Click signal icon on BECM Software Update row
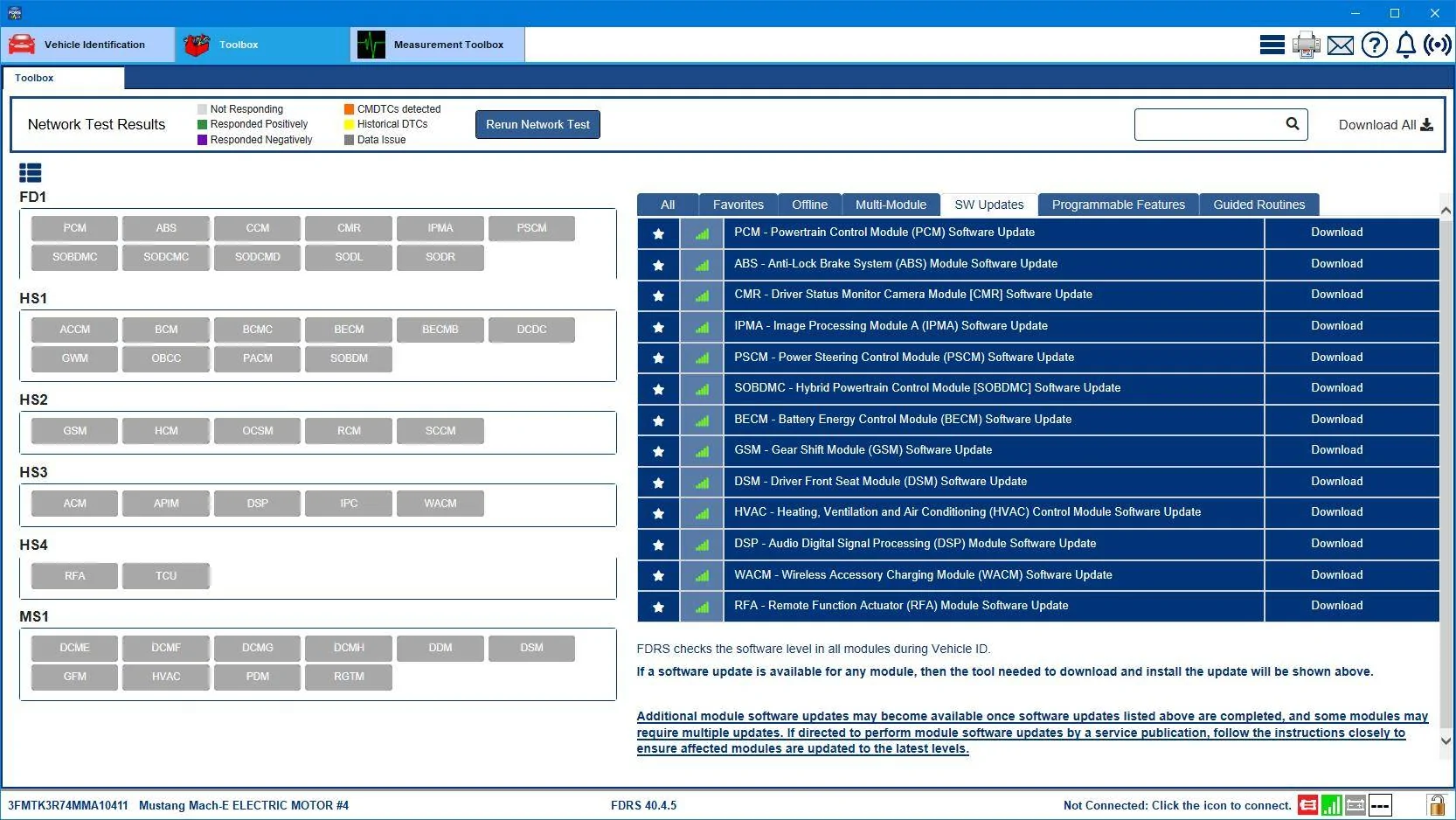 pos(702,420)
